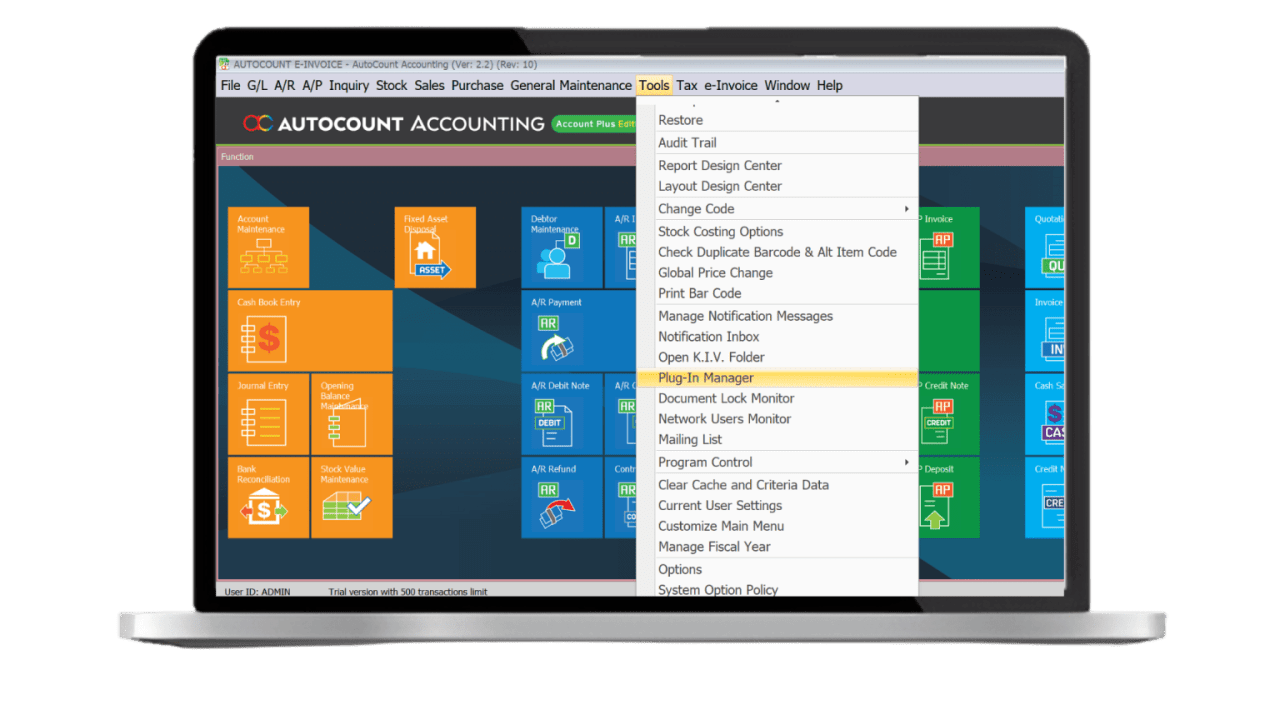1280x720 pixels.
Task: Open Bank Reconciliation
Action: click(x=267, y=497)
